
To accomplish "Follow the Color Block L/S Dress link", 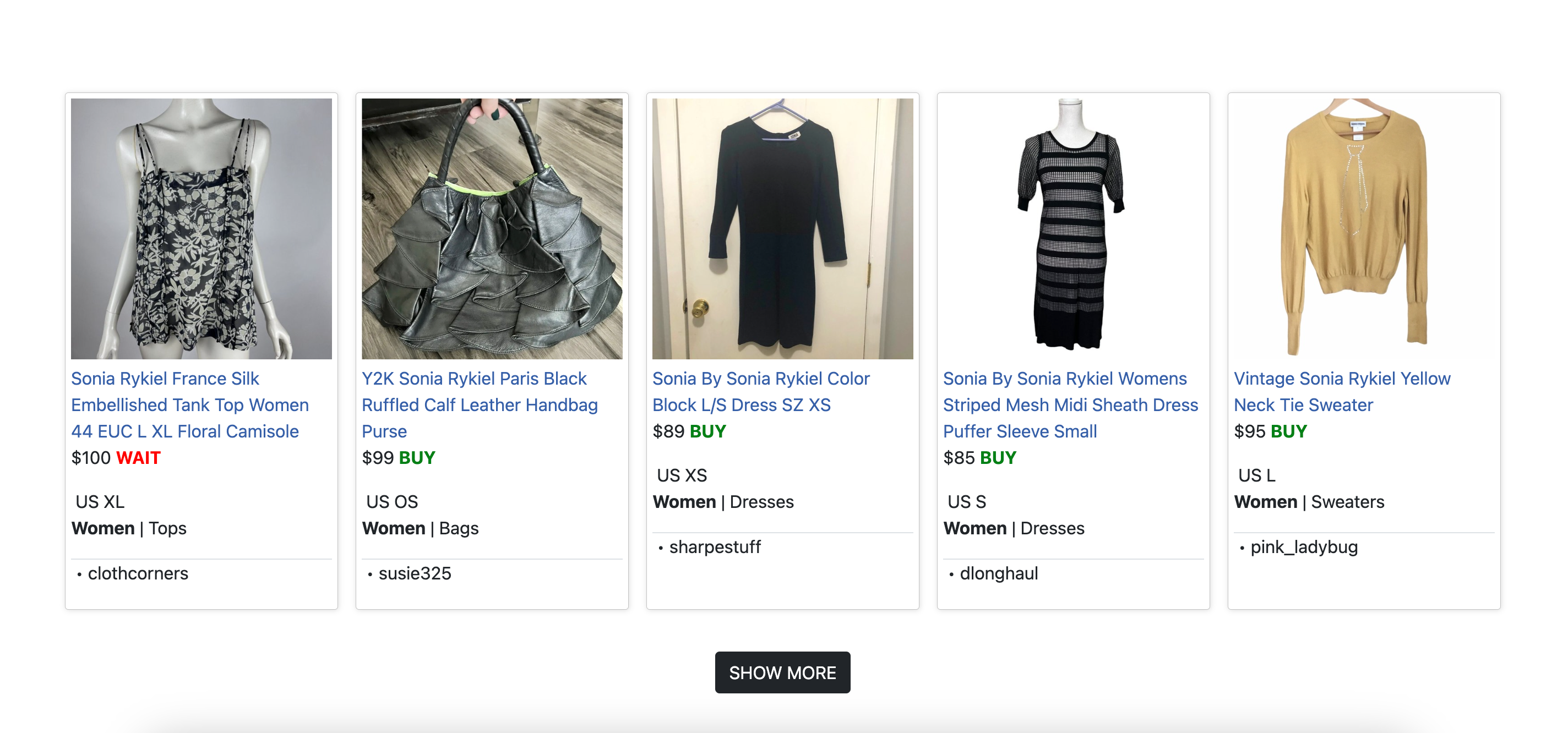I will coord(761,392).
